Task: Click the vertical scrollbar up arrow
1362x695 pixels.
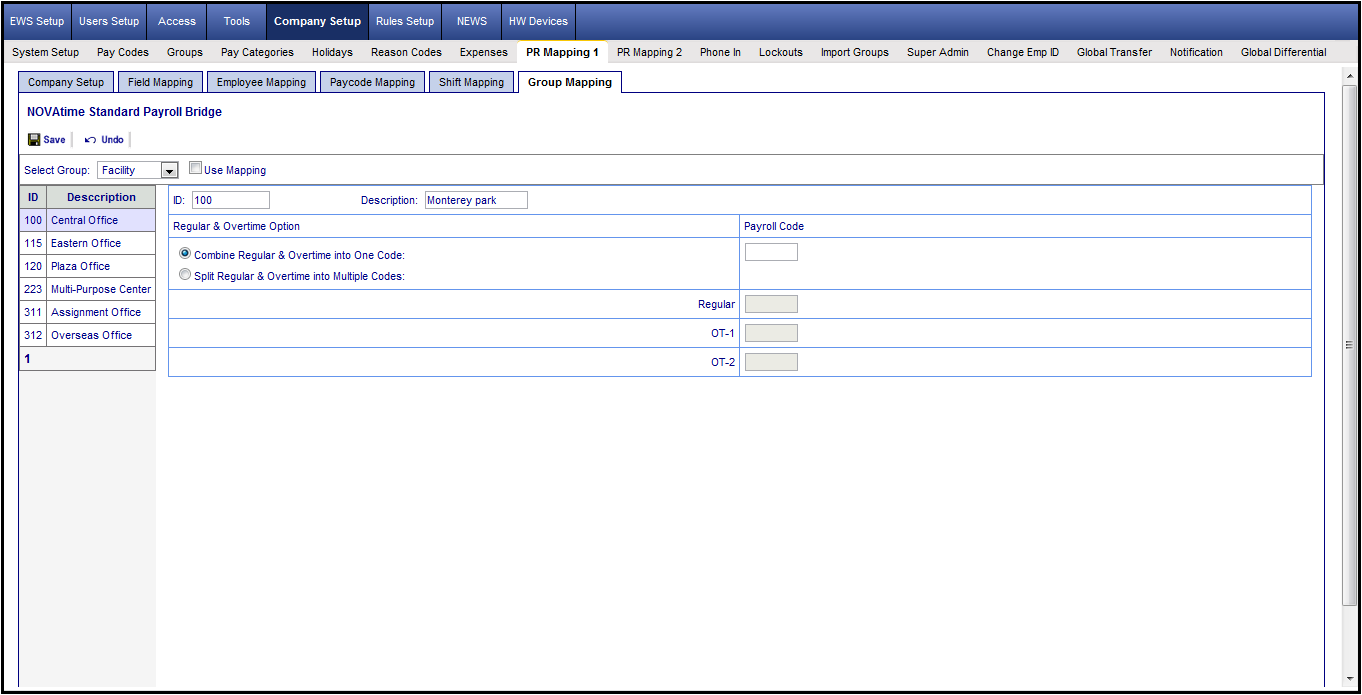Action: click(1349, 76)
